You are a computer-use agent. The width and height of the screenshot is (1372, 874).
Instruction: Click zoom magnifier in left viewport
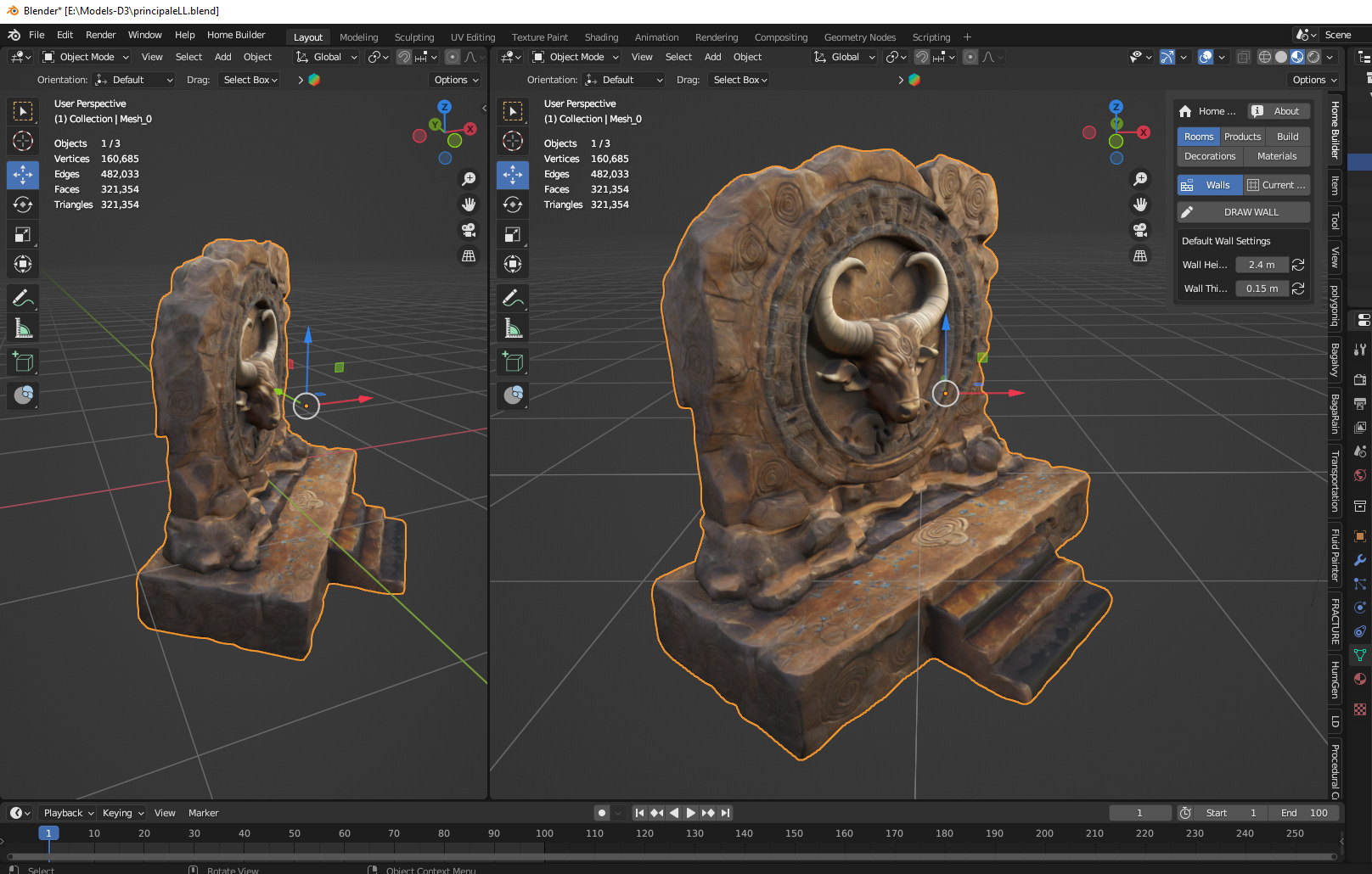(x=468, y=179)
